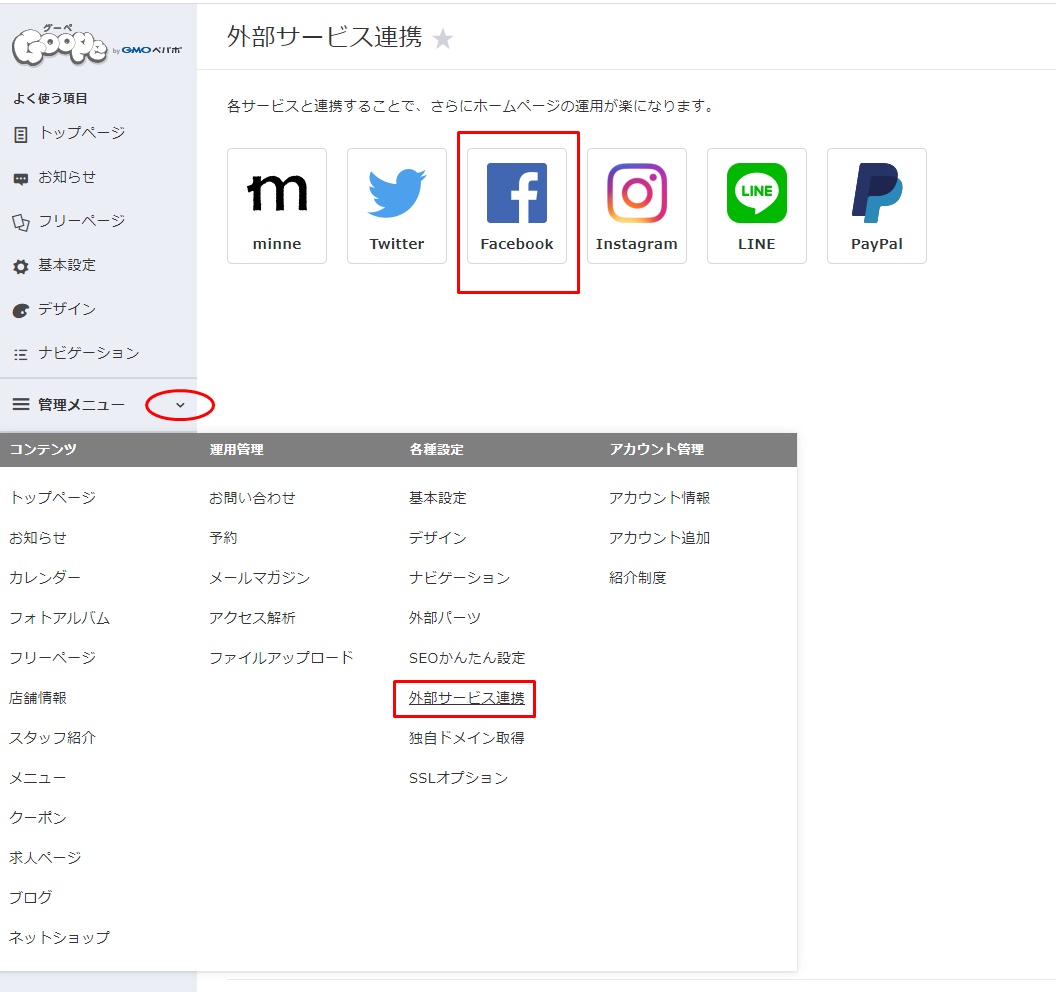Click the ナビゲーション list icon in sidebar
1056x992 pixels.
coord(21,354)
